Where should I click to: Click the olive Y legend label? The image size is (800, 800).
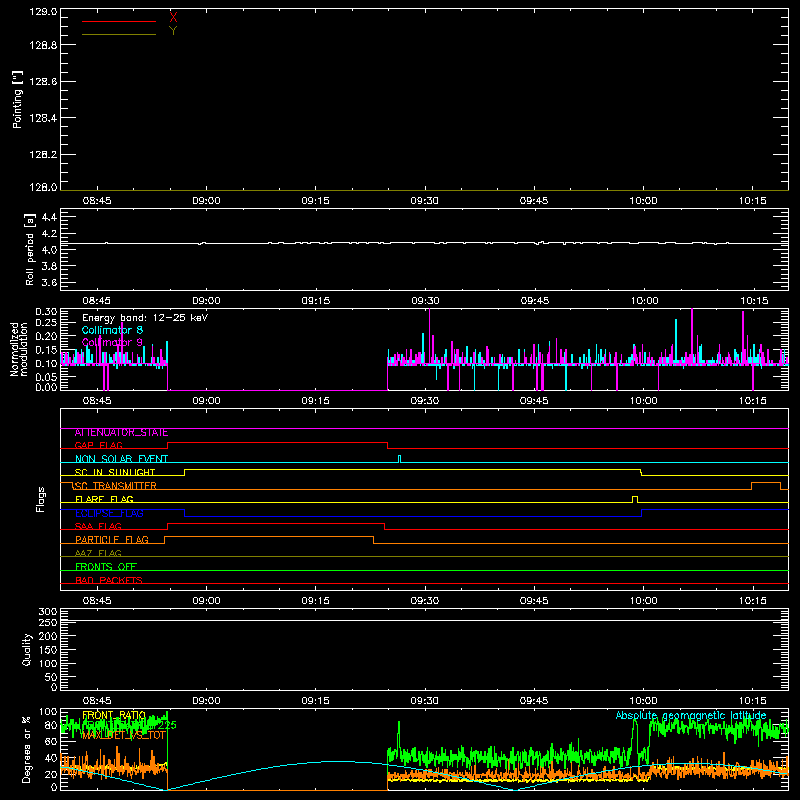(x=173, y=31)
